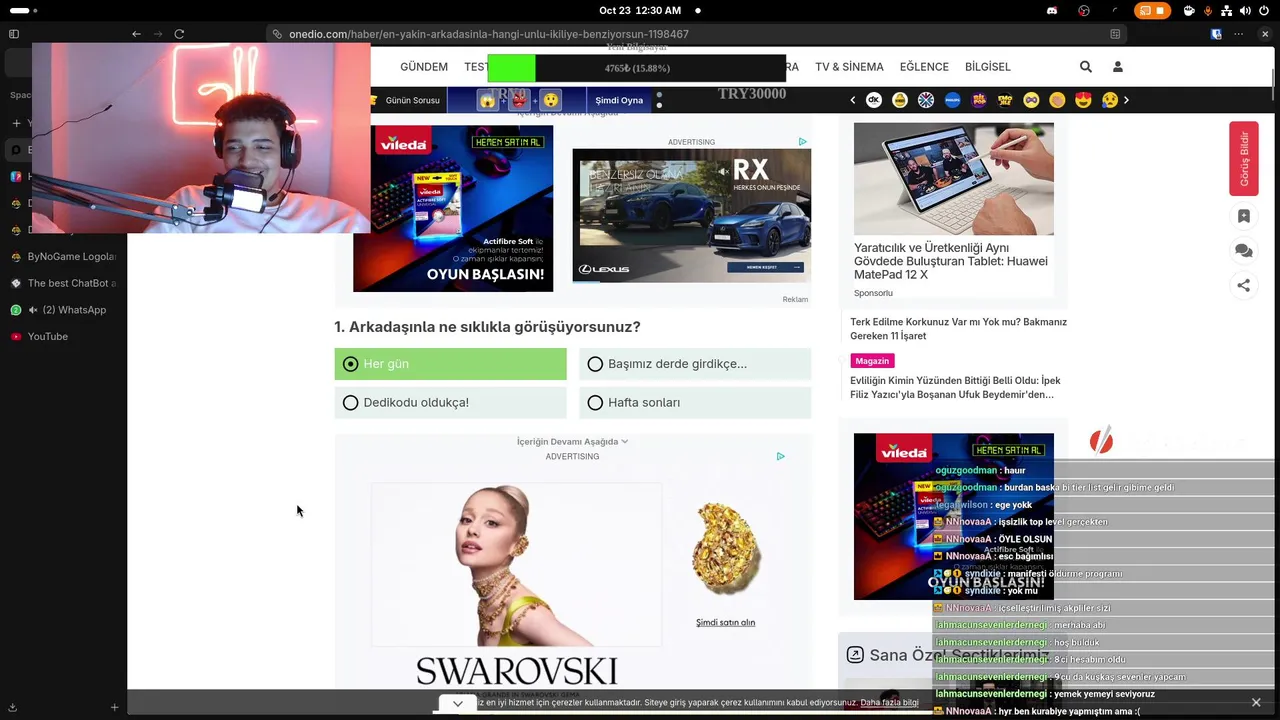Show next emoji category arrow

point(1126,100)
